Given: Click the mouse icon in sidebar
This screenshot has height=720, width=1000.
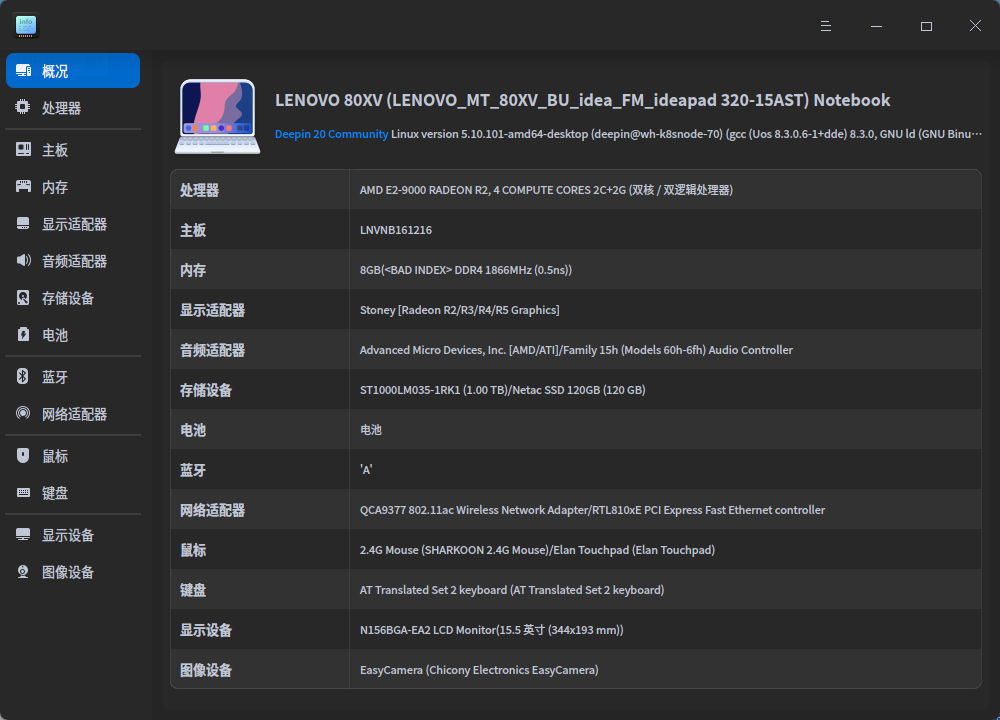Looking at the screenshot, I should point(23,455).
